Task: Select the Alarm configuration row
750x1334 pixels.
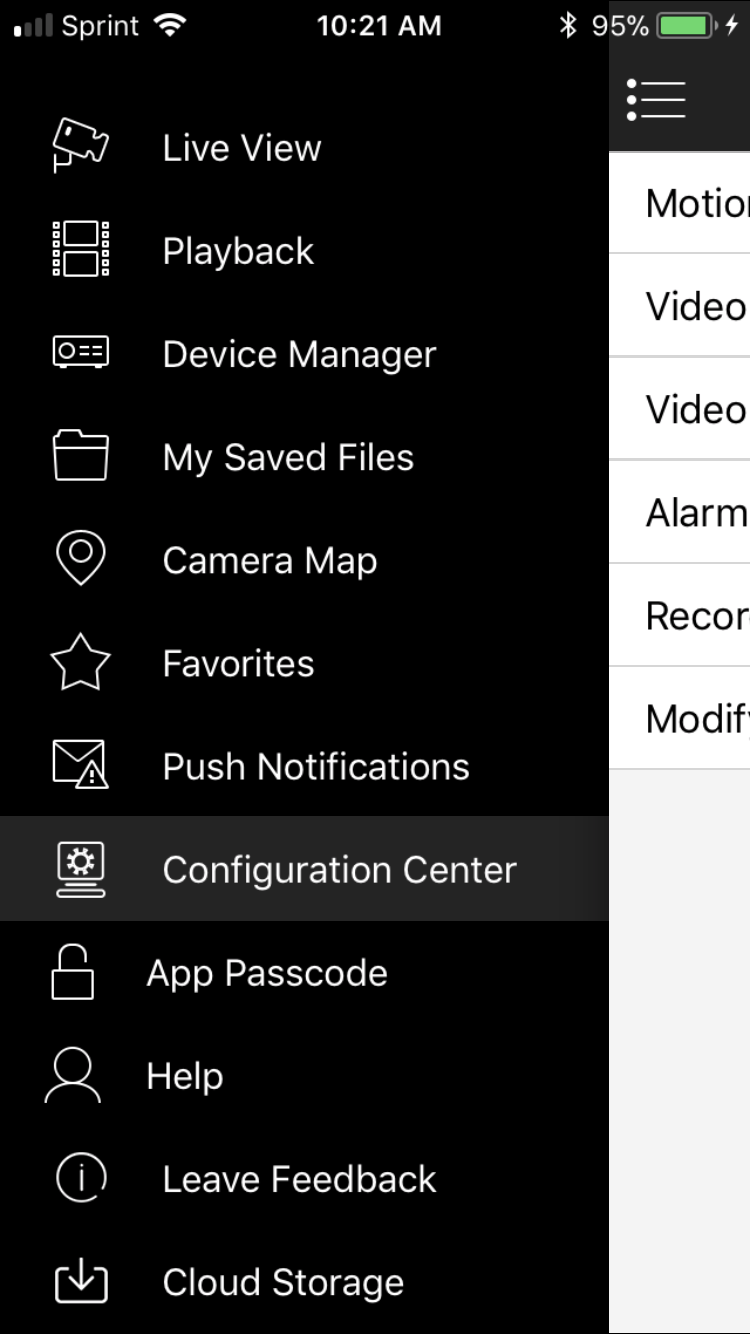Action: [680, 512]
